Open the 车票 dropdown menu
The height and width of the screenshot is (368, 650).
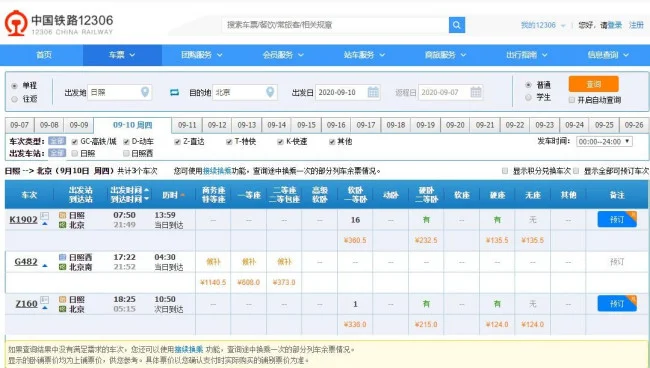pos(122,55)
